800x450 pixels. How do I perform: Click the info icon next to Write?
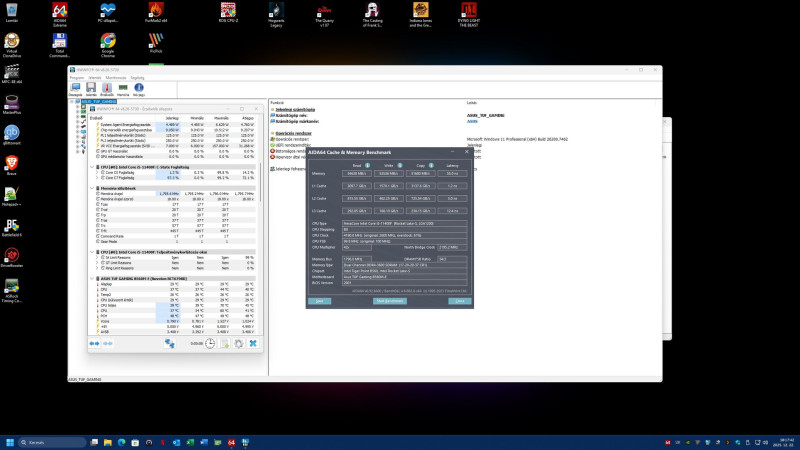pos(399,165)
